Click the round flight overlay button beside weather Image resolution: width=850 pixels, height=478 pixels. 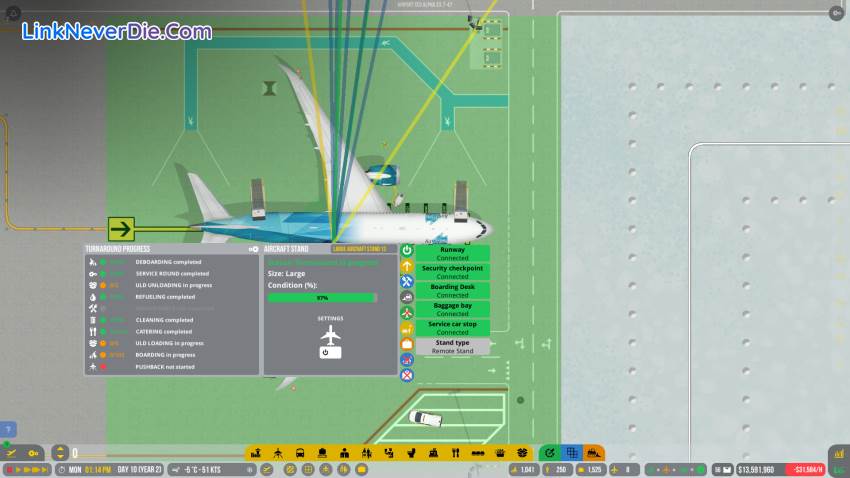click(x=267, y=470)
